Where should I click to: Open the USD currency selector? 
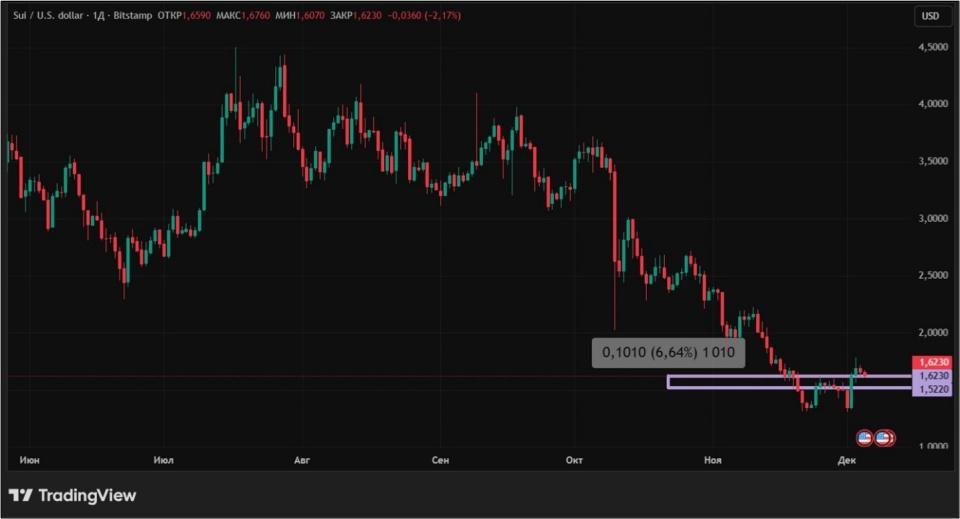[930, 16]
